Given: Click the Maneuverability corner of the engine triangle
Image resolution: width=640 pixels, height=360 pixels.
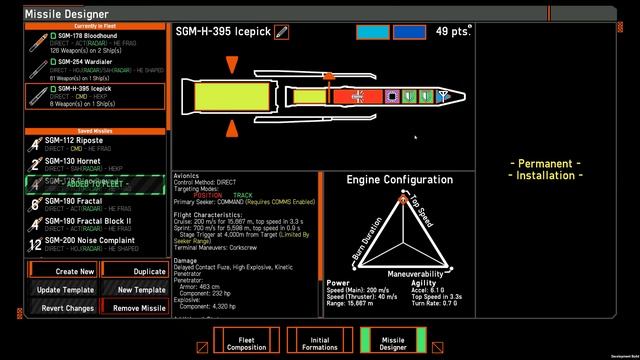Looking at the screenshot, I should (451, 268).
